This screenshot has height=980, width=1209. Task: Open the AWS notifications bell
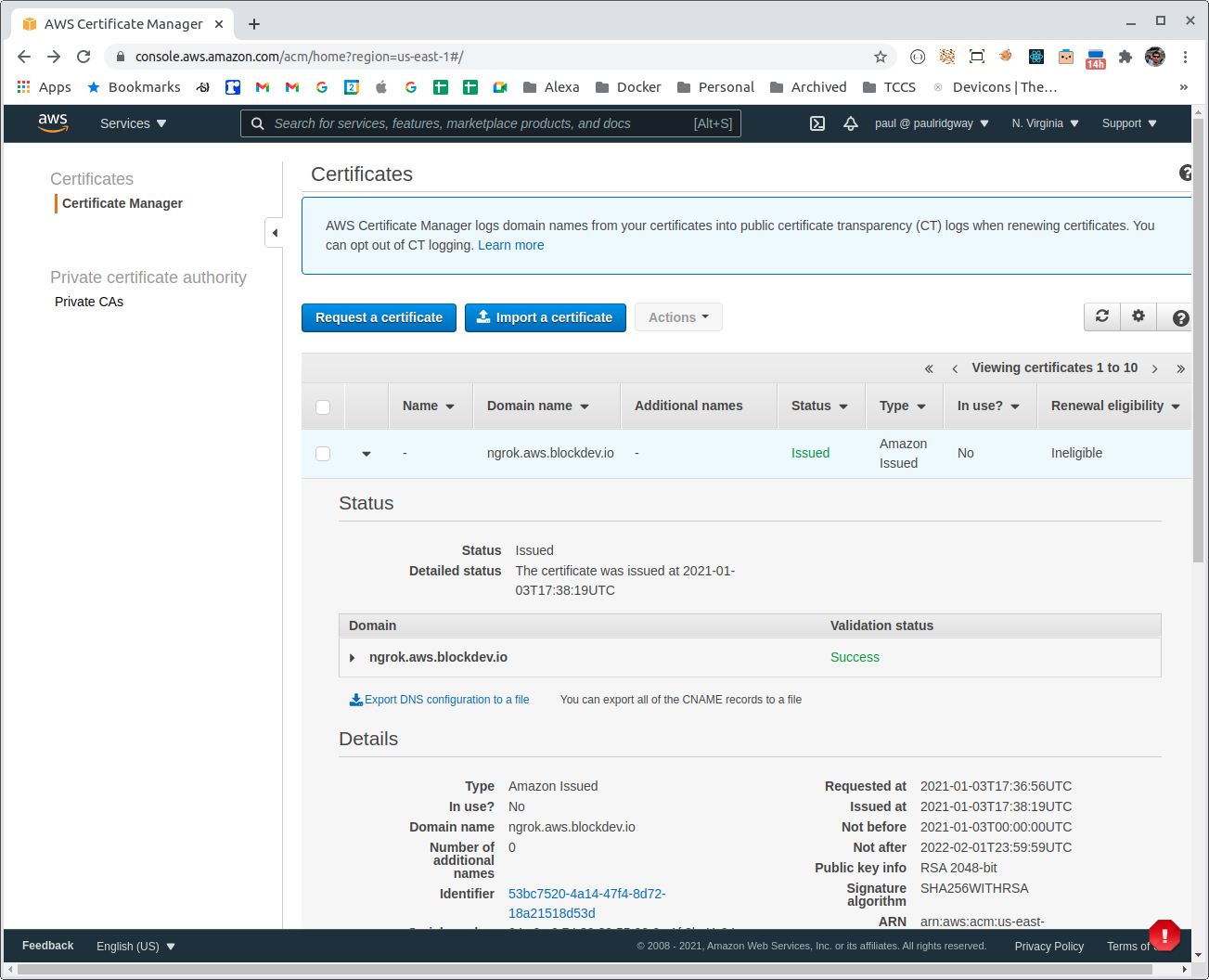point(851,122)
